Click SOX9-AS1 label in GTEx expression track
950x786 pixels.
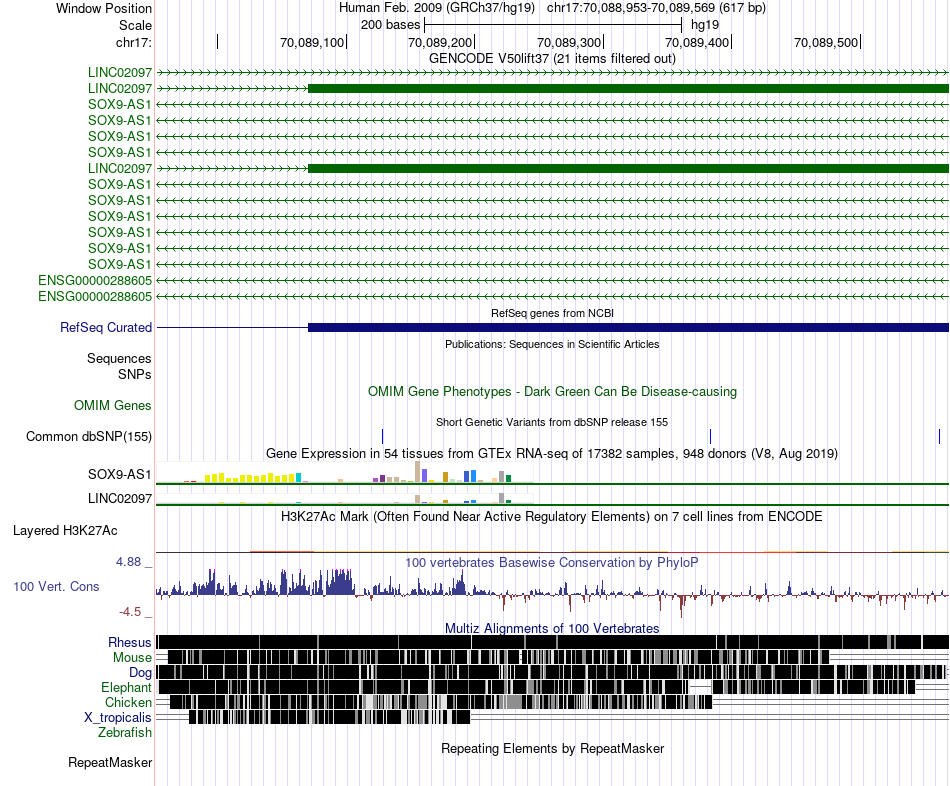[120, 474]
